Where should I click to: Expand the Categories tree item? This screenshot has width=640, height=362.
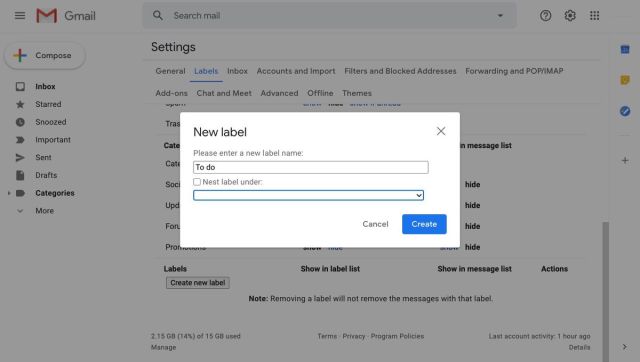9,193
